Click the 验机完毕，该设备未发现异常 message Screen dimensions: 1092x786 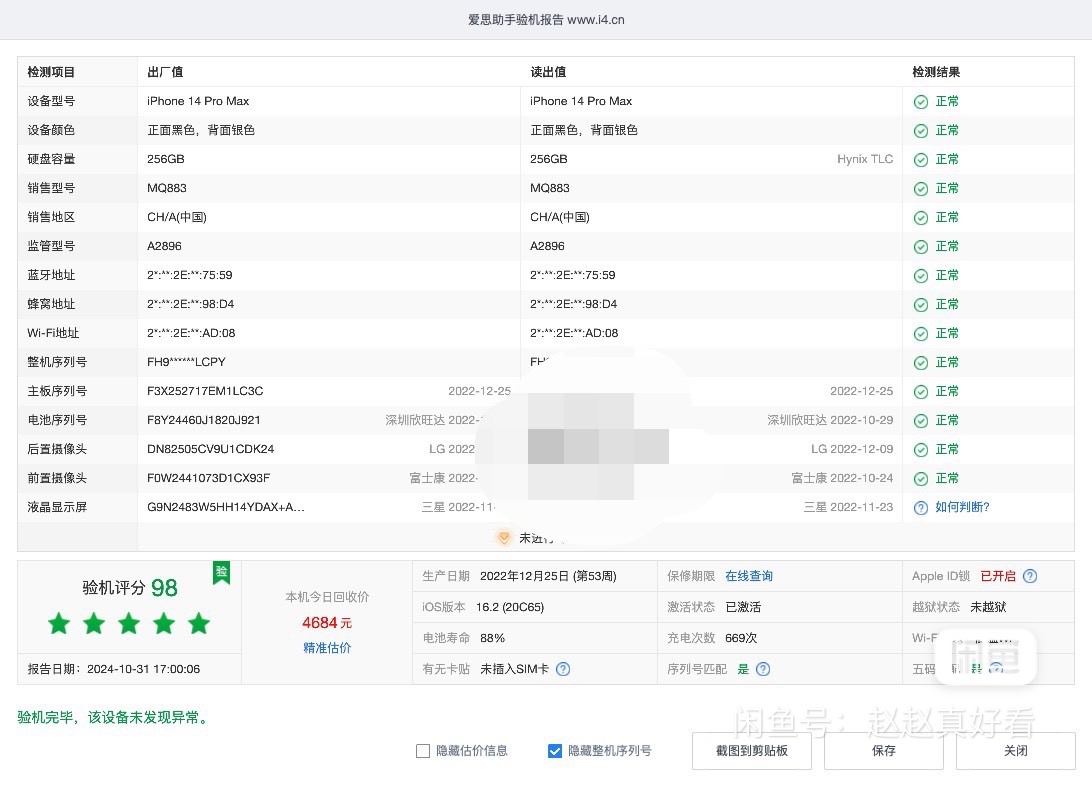tap(114, 718)
